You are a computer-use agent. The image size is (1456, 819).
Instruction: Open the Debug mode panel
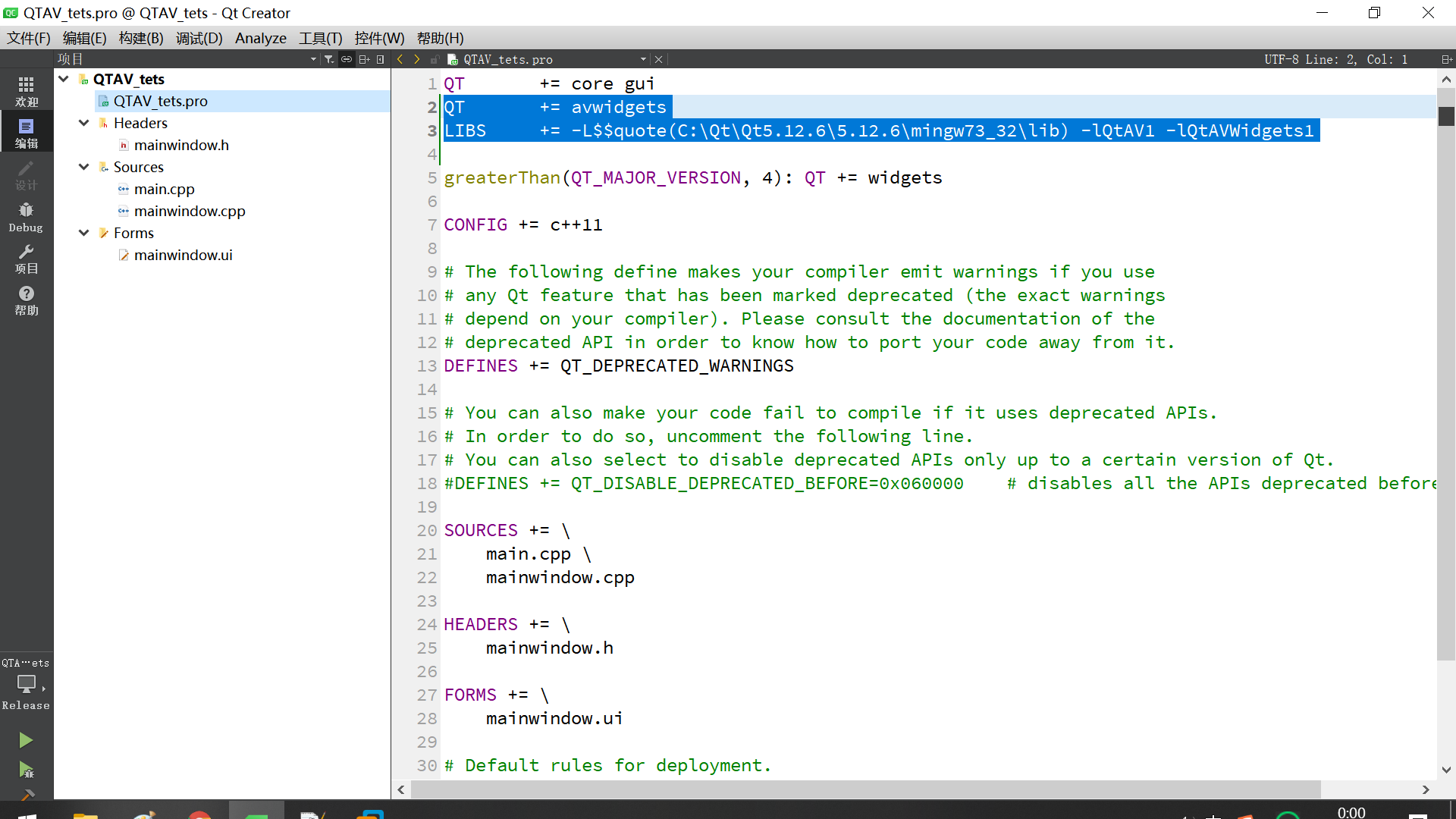pyautogui.click(x=26, y=217)
